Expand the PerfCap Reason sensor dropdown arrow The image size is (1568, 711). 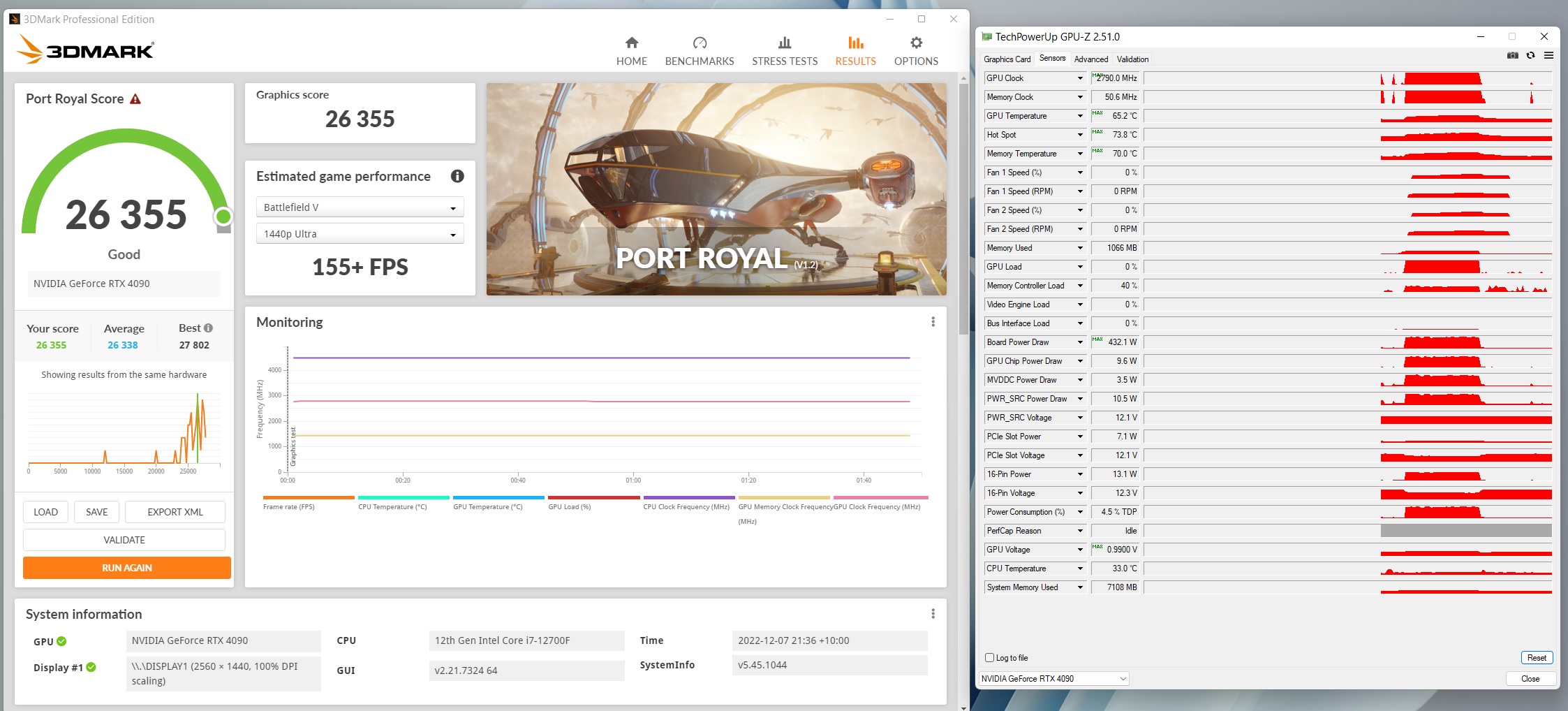pyautogui.click(x=1080, y=531)
